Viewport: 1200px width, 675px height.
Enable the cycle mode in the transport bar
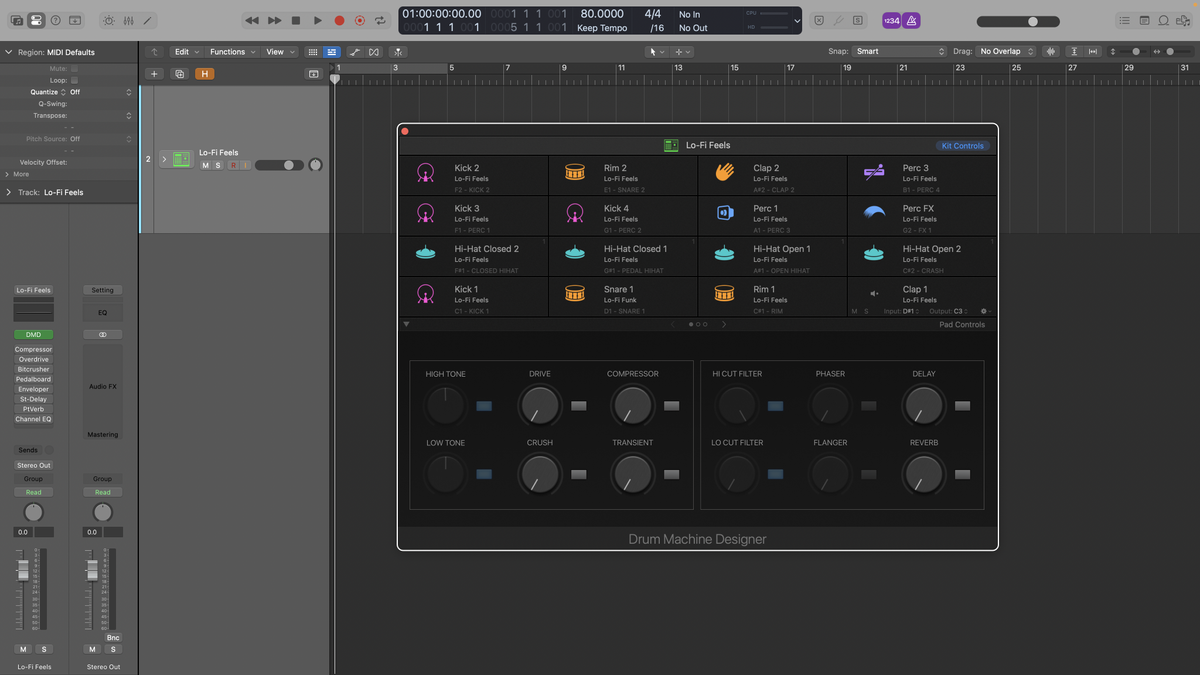[x=380, y=20]
